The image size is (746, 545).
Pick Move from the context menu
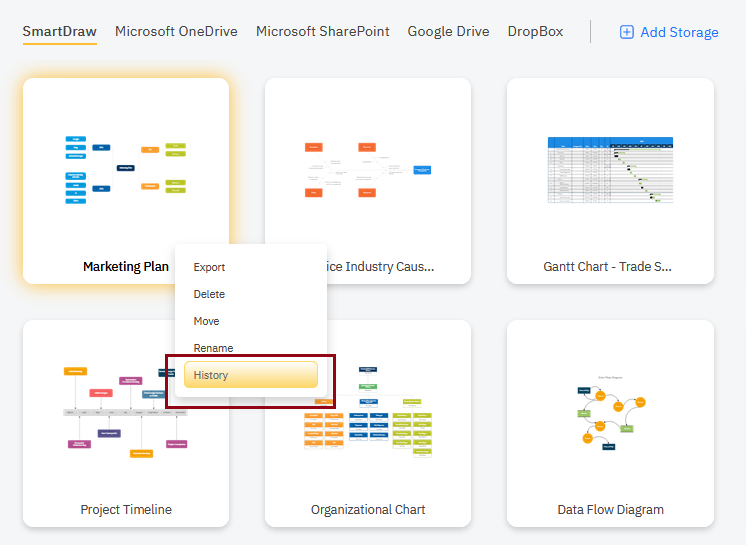[207, 321]
